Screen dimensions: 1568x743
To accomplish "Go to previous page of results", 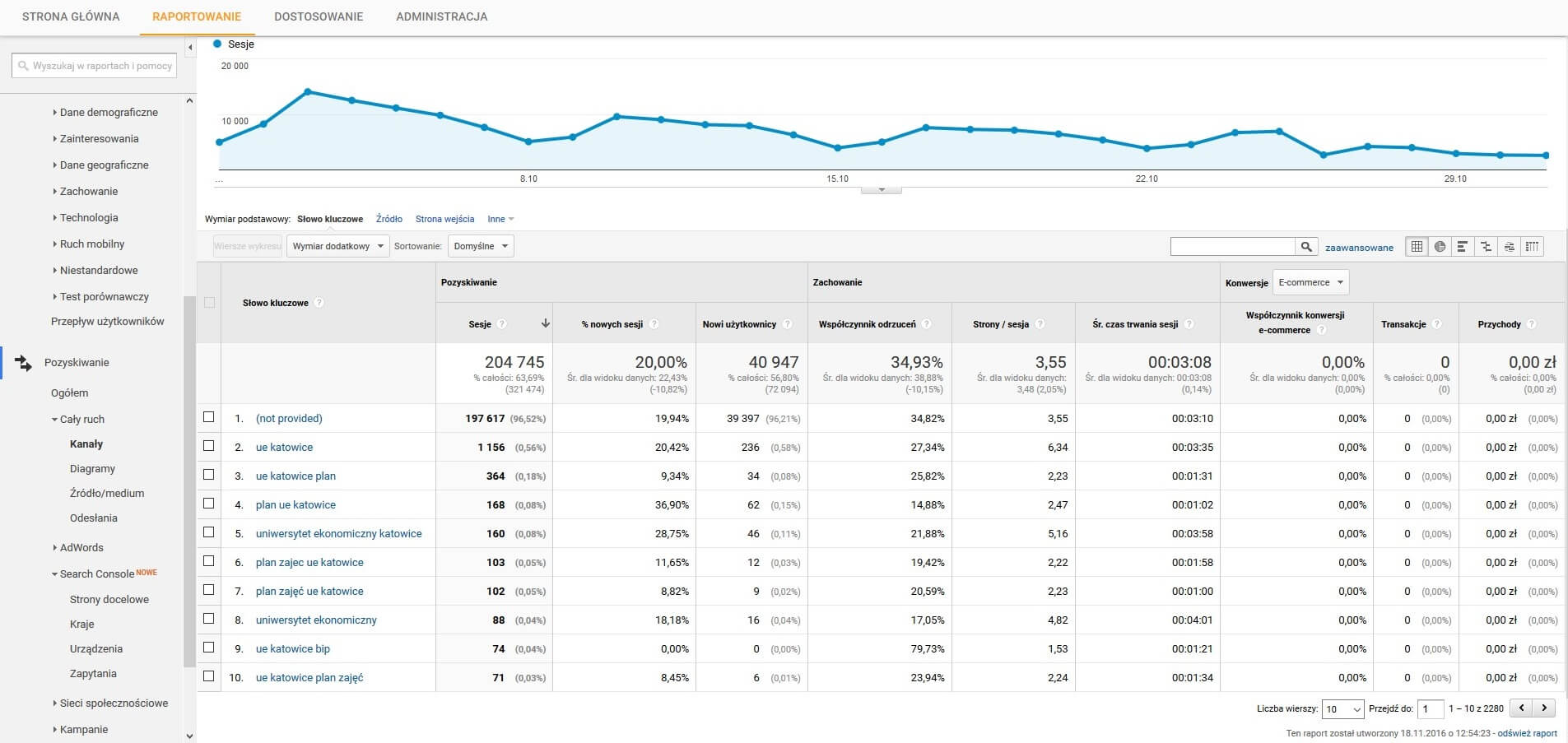I will coord(1522,708).
